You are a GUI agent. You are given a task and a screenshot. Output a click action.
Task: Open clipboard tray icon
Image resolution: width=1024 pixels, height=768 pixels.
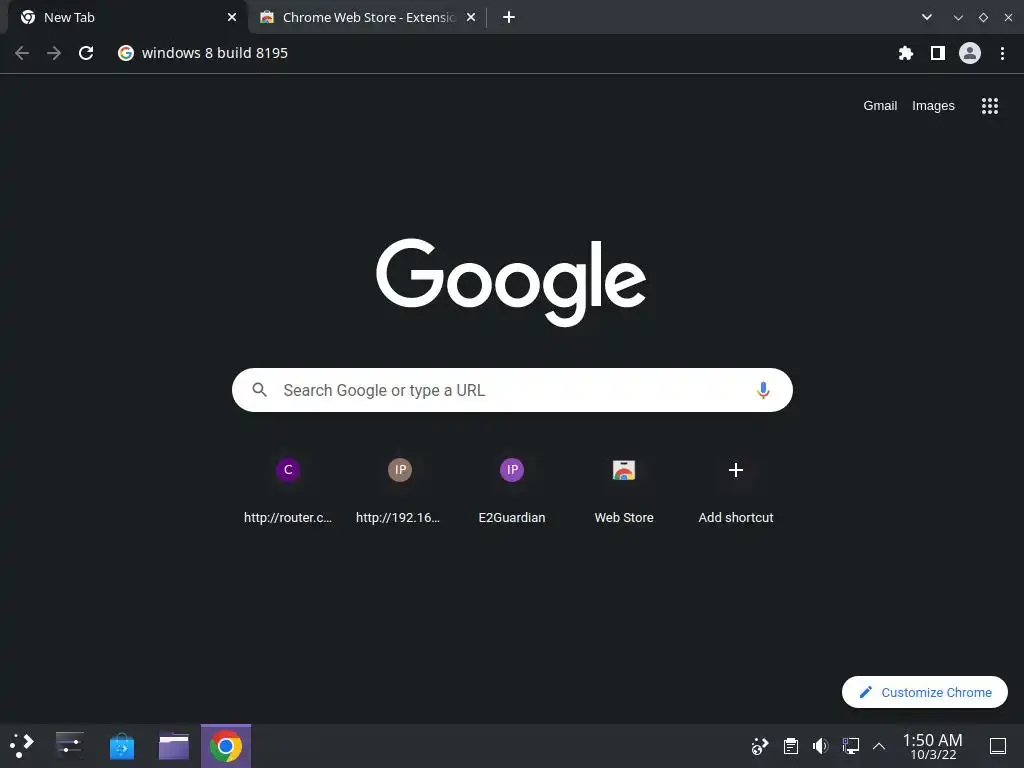790,746
